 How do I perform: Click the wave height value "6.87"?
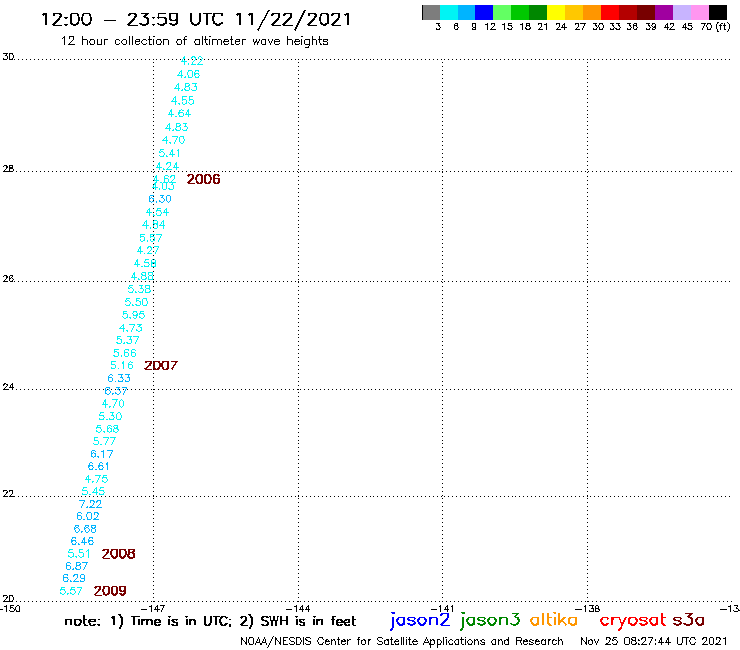tap(76, 566)
